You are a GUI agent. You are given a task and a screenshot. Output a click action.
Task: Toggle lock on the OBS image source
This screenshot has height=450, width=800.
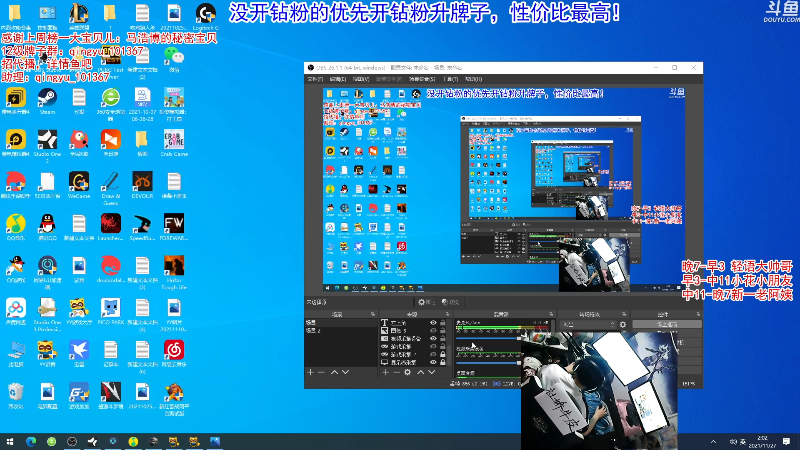[443, 331]
